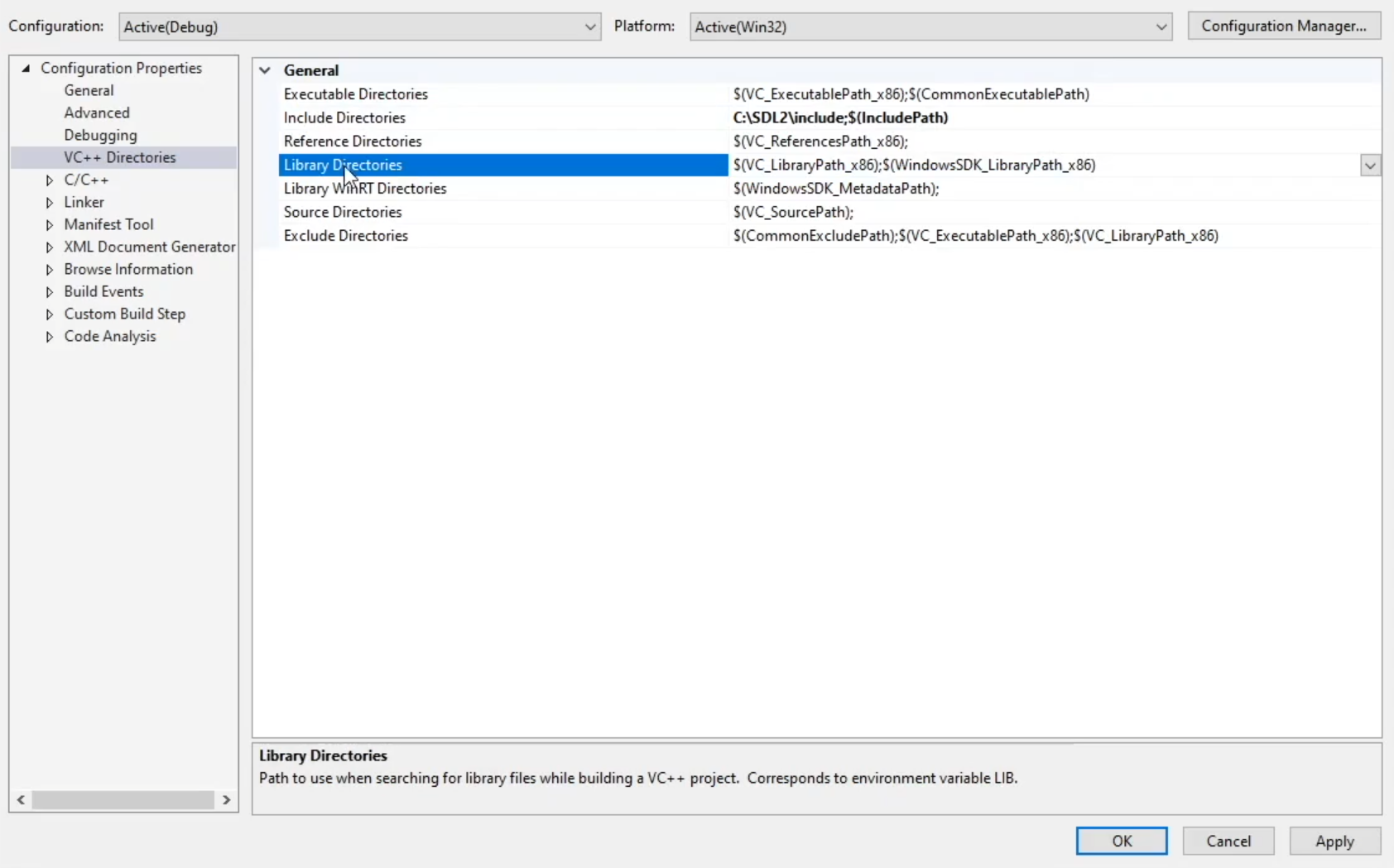This screenshot has height=868, width=1394.
Task: Expand the Browse Information node arrow
Action: pos(49,269)
